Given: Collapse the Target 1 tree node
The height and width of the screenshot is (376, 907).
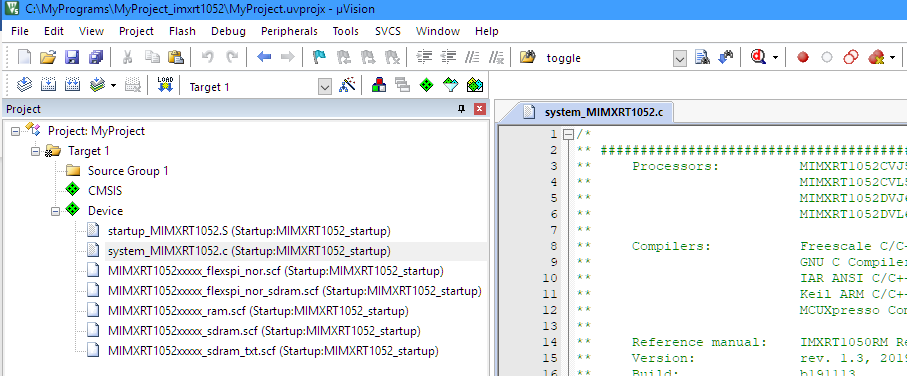Looking at the screenshot, I should (x=35, y=151).
